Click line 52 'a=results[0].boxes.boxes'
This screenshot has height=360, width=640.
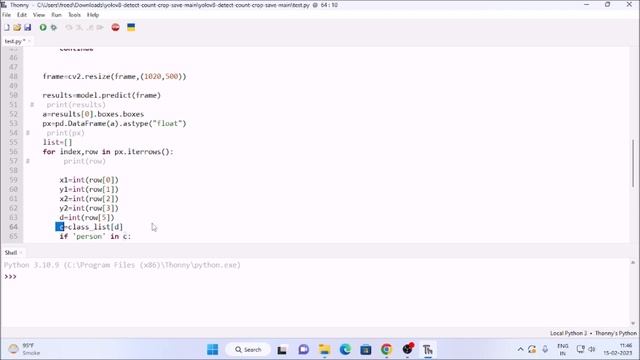[x=93, y=114]
